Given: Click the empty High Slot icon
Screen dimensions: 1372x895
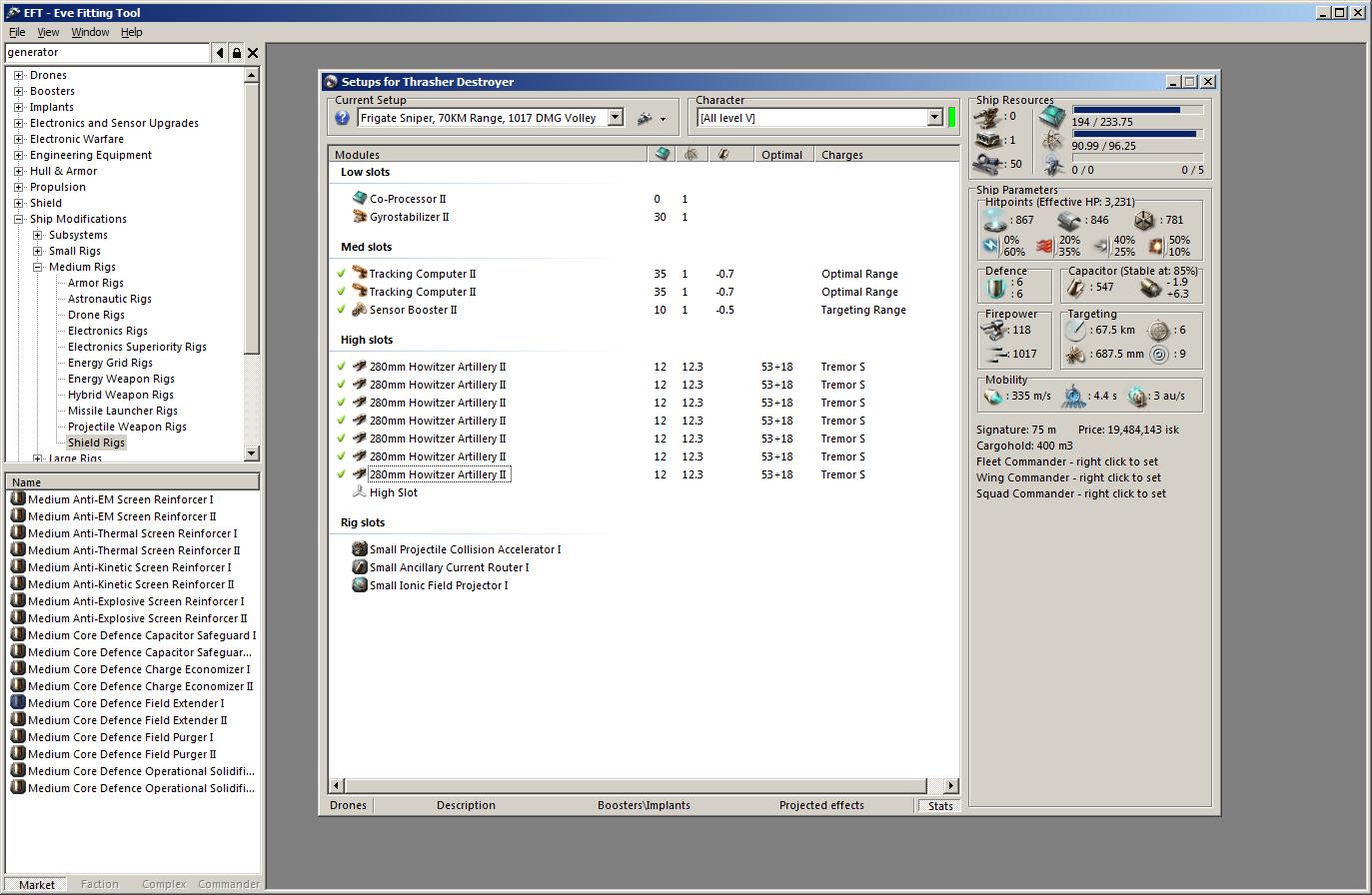Looking at the screenshot, I should click(x=360, y=492).
